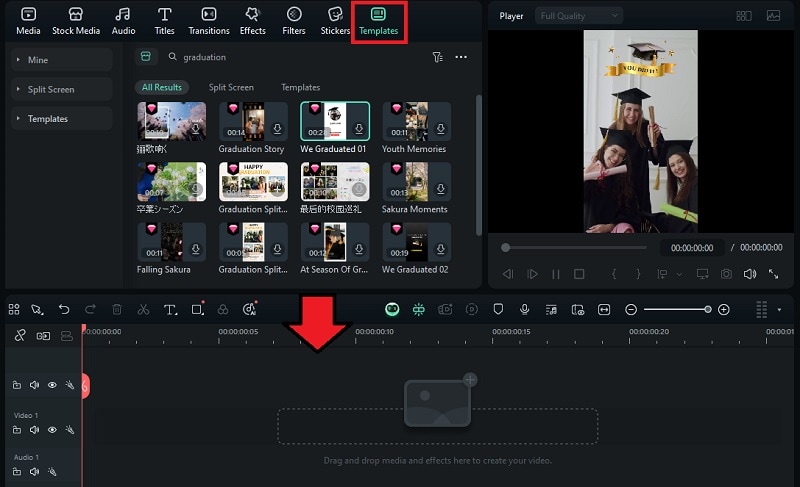Switch to the Effects tab

(253, 21)
